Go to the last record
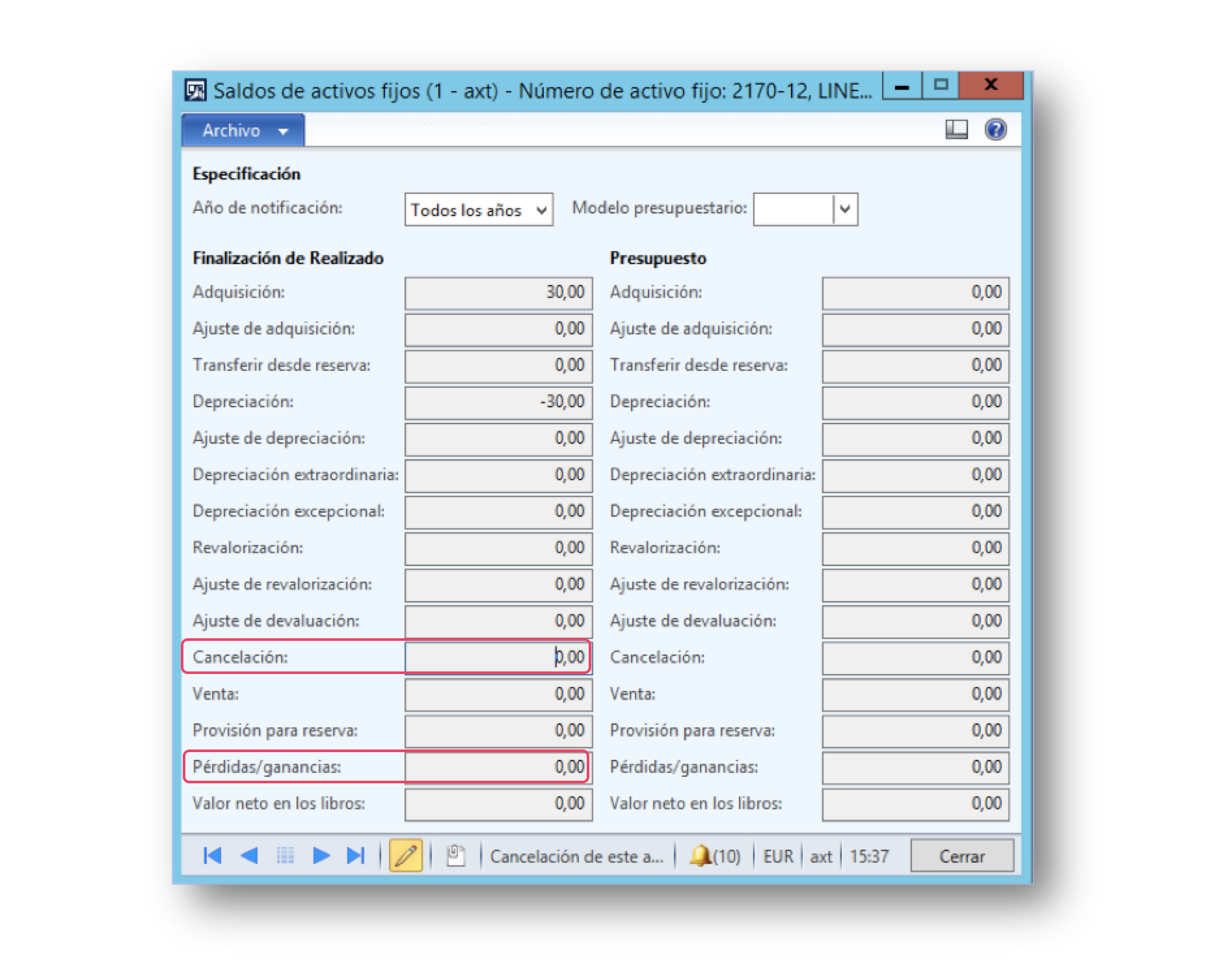 pos(356,856)
